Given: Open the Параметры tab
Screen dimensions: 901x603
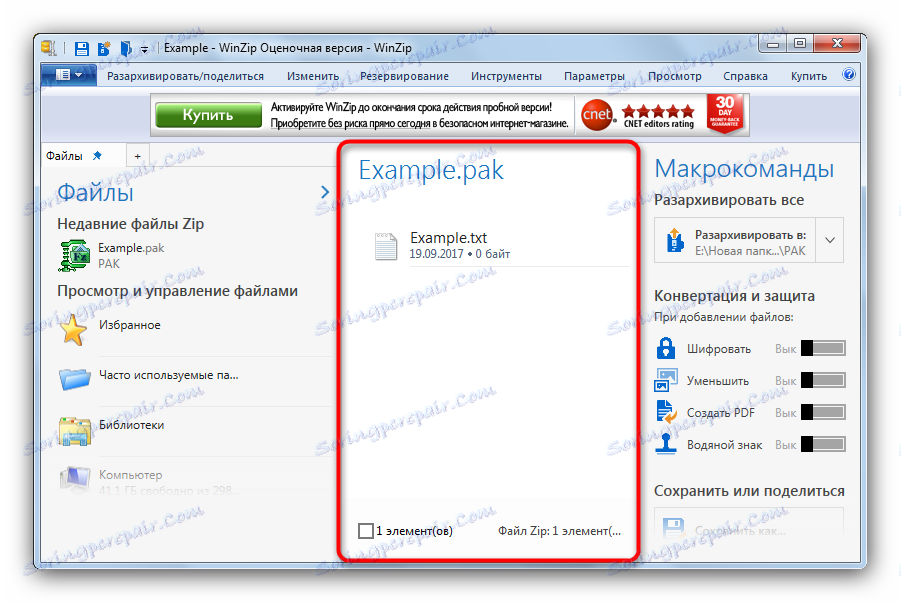Looking at the screenshot, I should coord(594,76).
